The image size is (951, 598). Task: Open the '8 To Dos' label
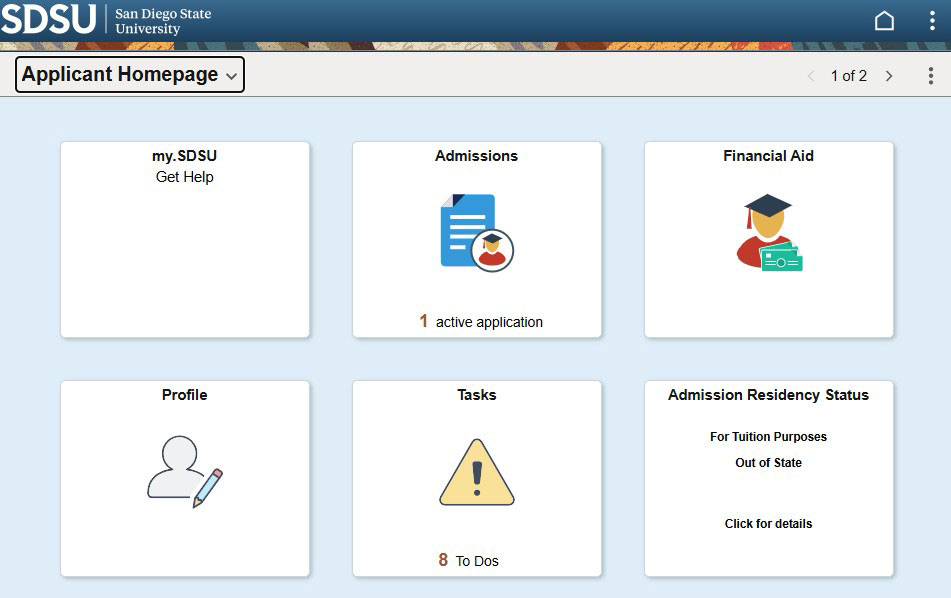coord(468,561)
